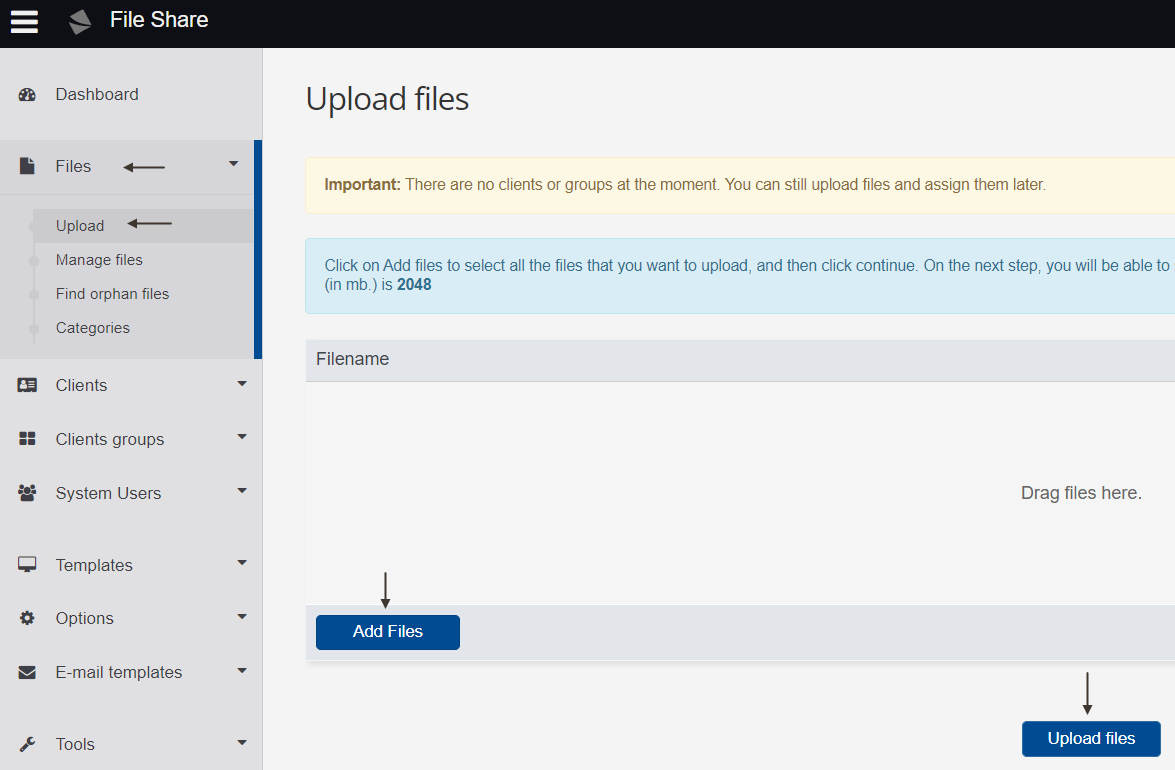The image size is (1175, 770).
Task: Click the Templates monitor icon
Action: pos(27,565)
